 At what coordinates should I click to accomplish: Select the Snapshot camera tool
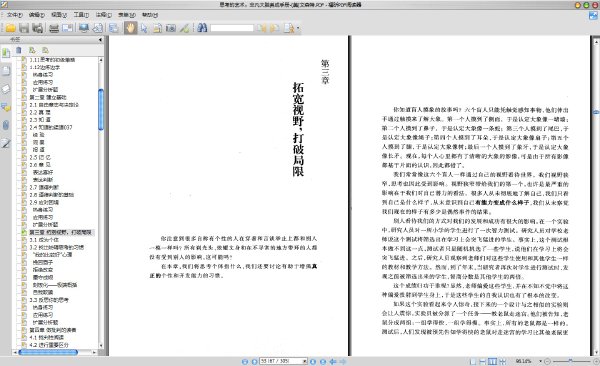(171, 28)
